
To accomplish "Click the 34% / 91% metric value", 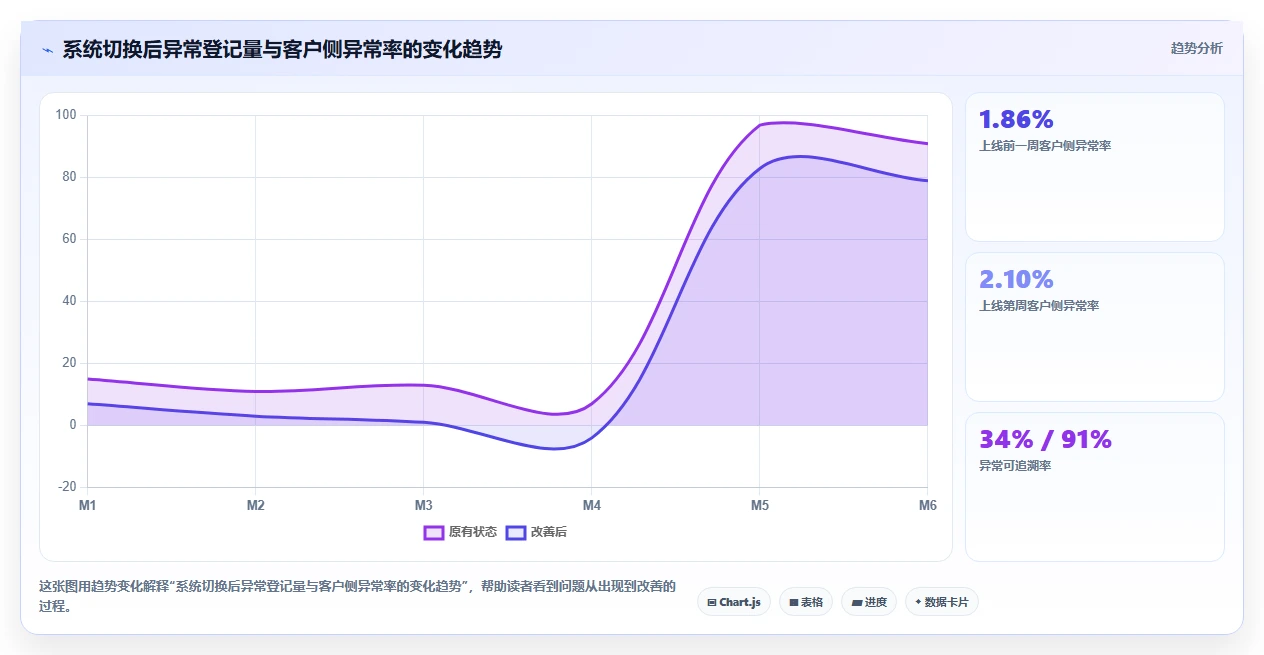I will (x=1045, y=439).
